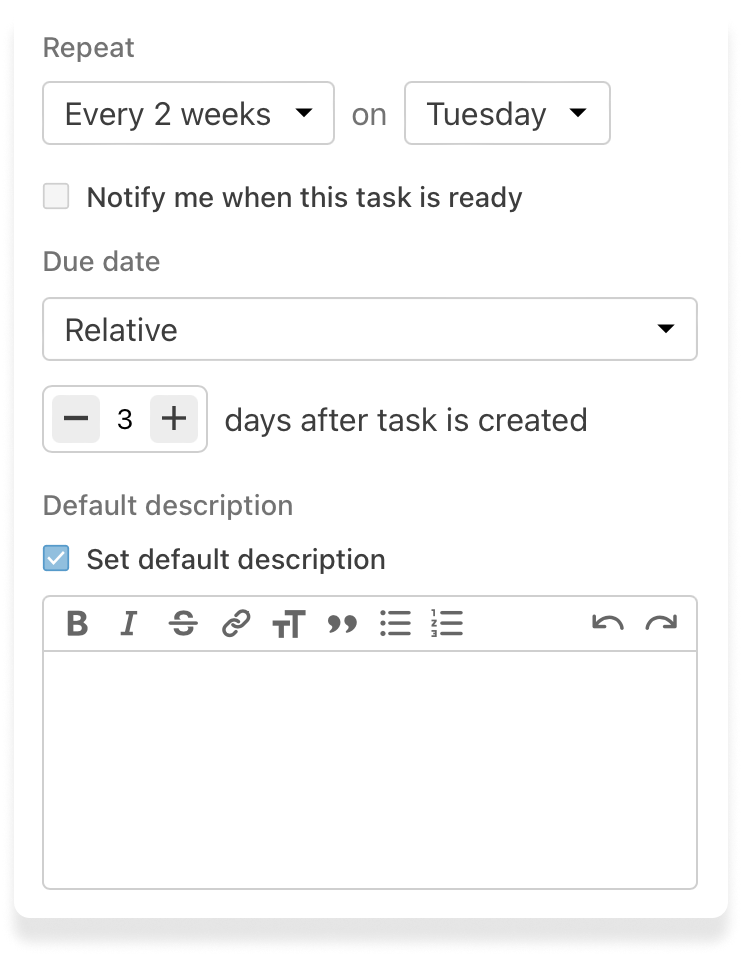Enable Notify me when task is ready
Viewport: 742px width, 956px height.
pos(56,196)
